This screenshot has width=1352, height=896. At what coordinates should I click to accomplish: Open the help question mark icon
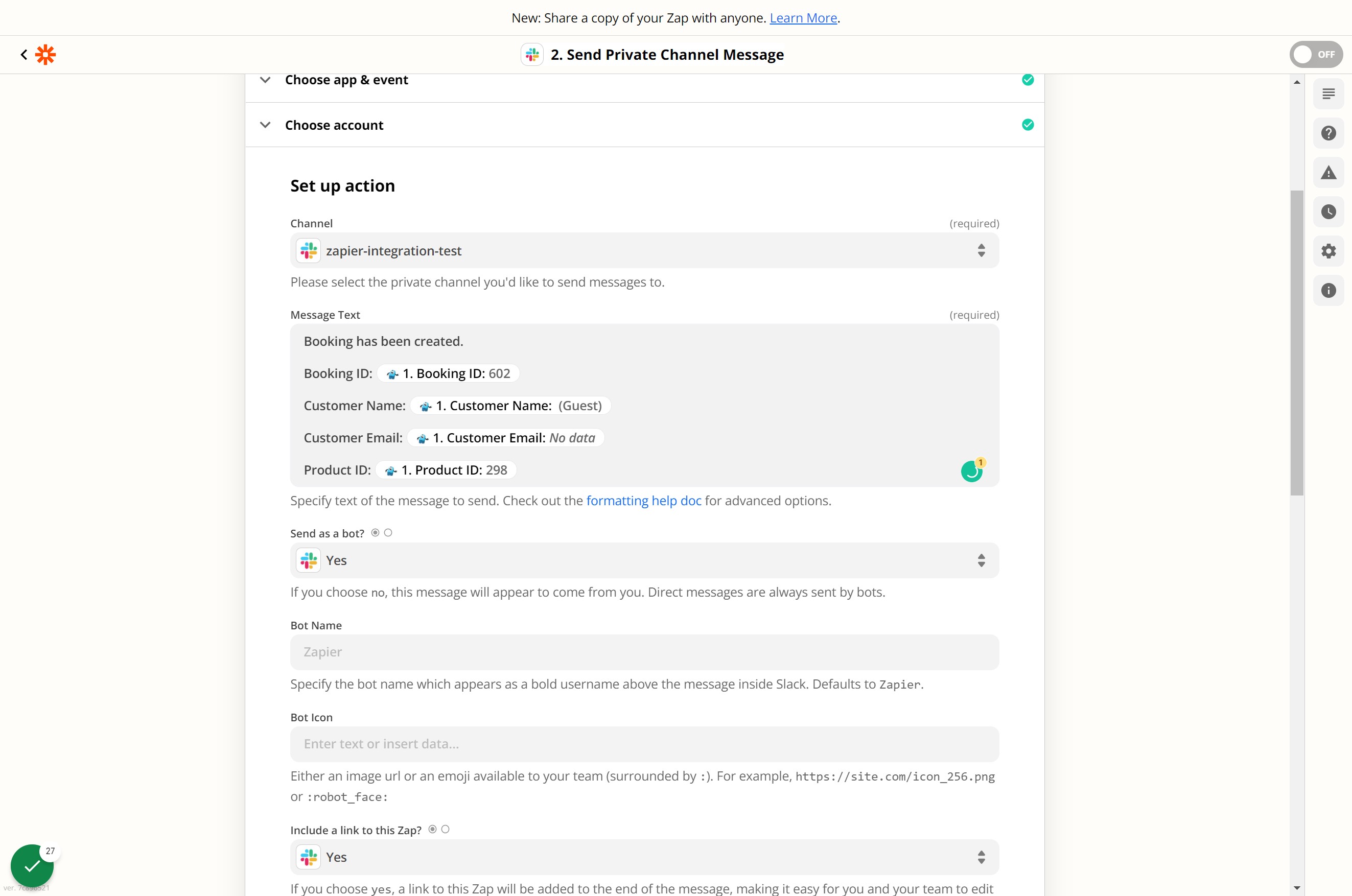click(x=1328, y=133)
